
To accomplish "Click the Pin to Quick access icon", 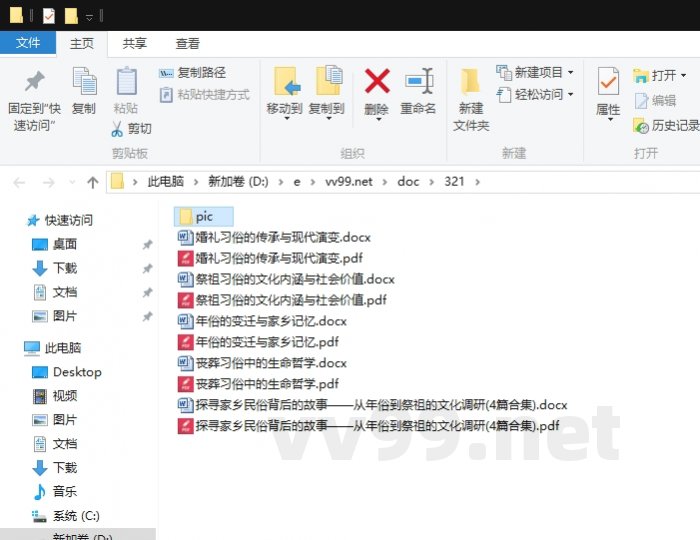I will [x=34, y=82].
